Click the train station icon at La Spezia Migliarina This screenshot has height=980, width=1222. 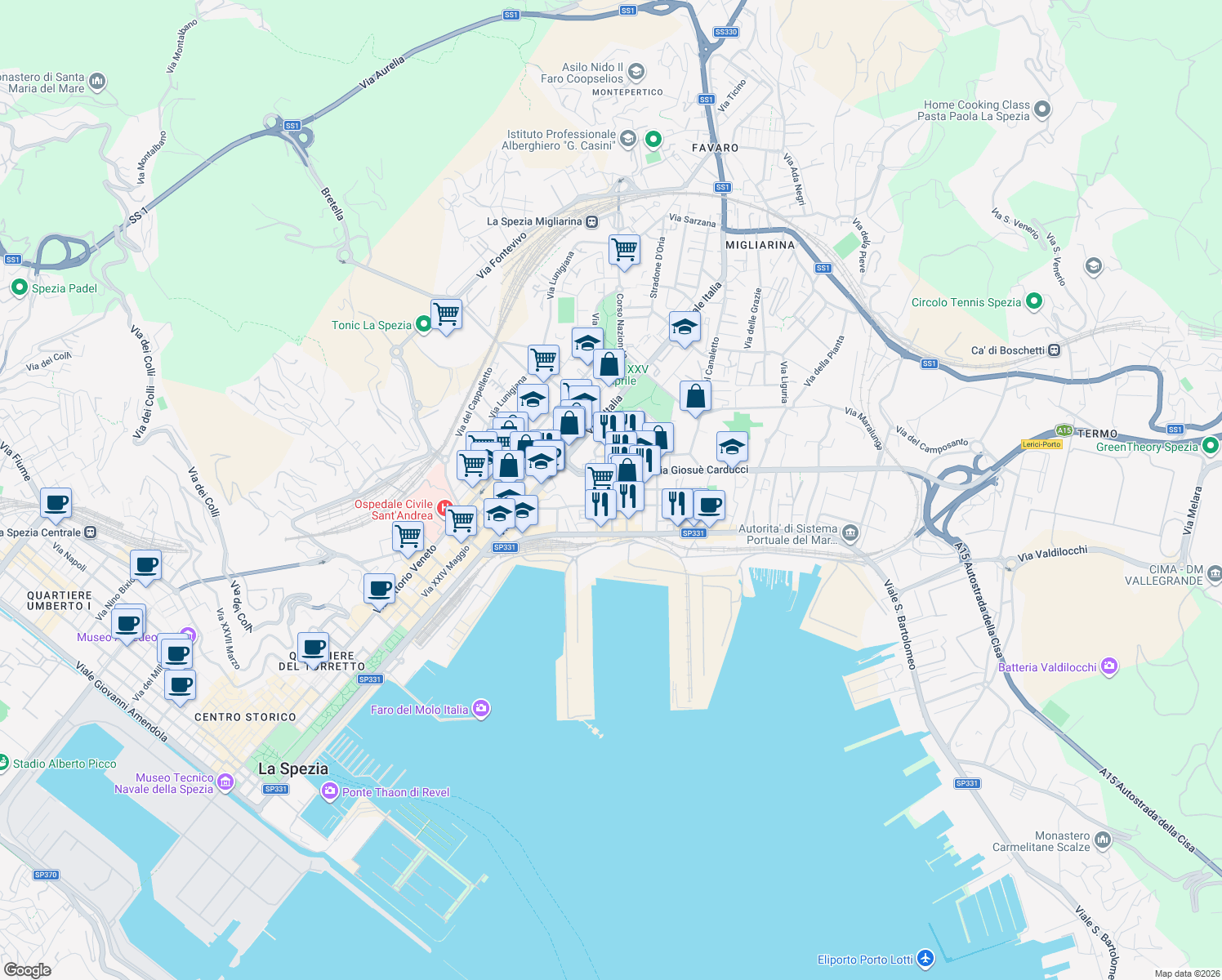591,221
